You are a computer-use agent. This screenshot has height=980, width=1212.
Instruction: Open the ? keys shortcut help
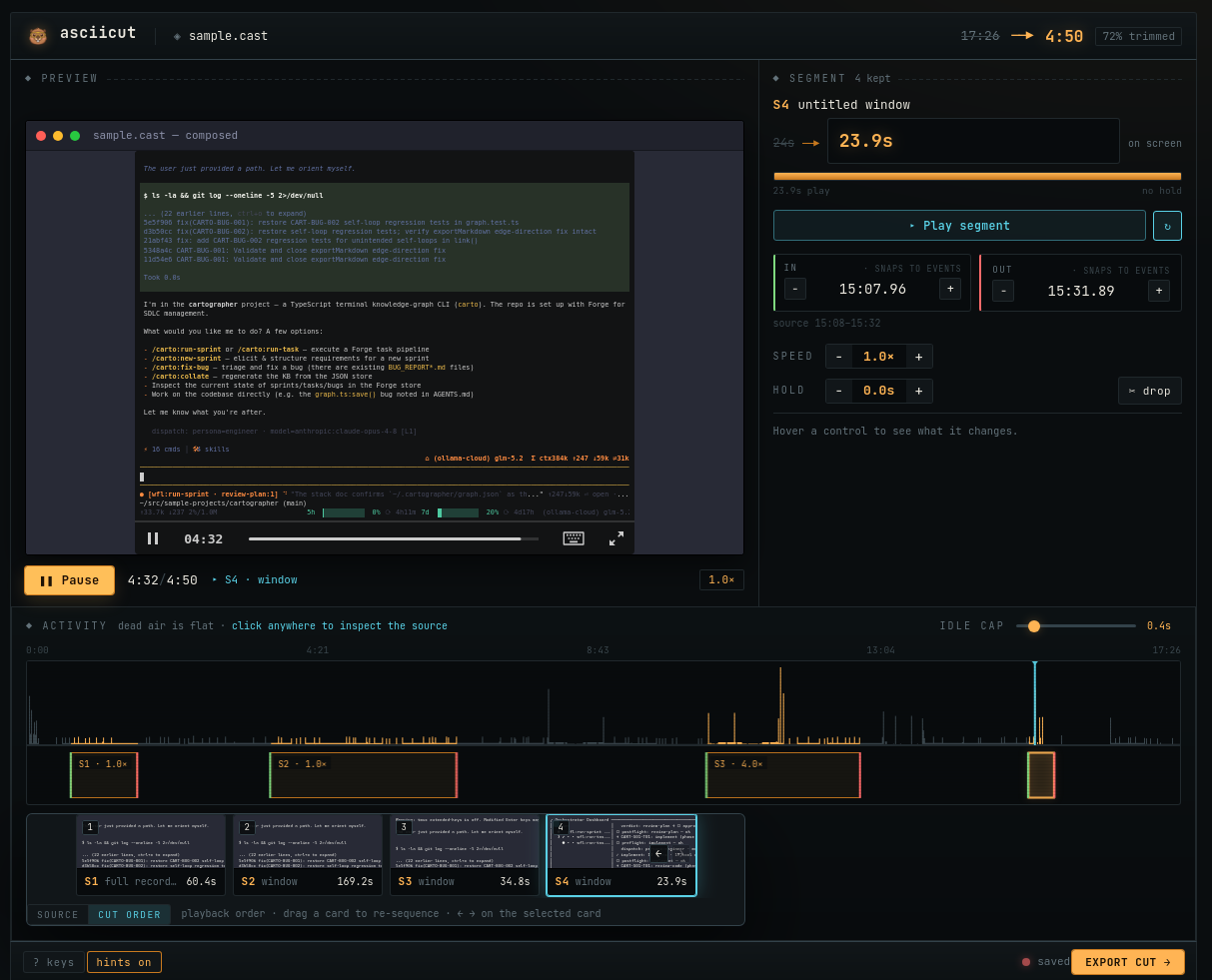54,962
